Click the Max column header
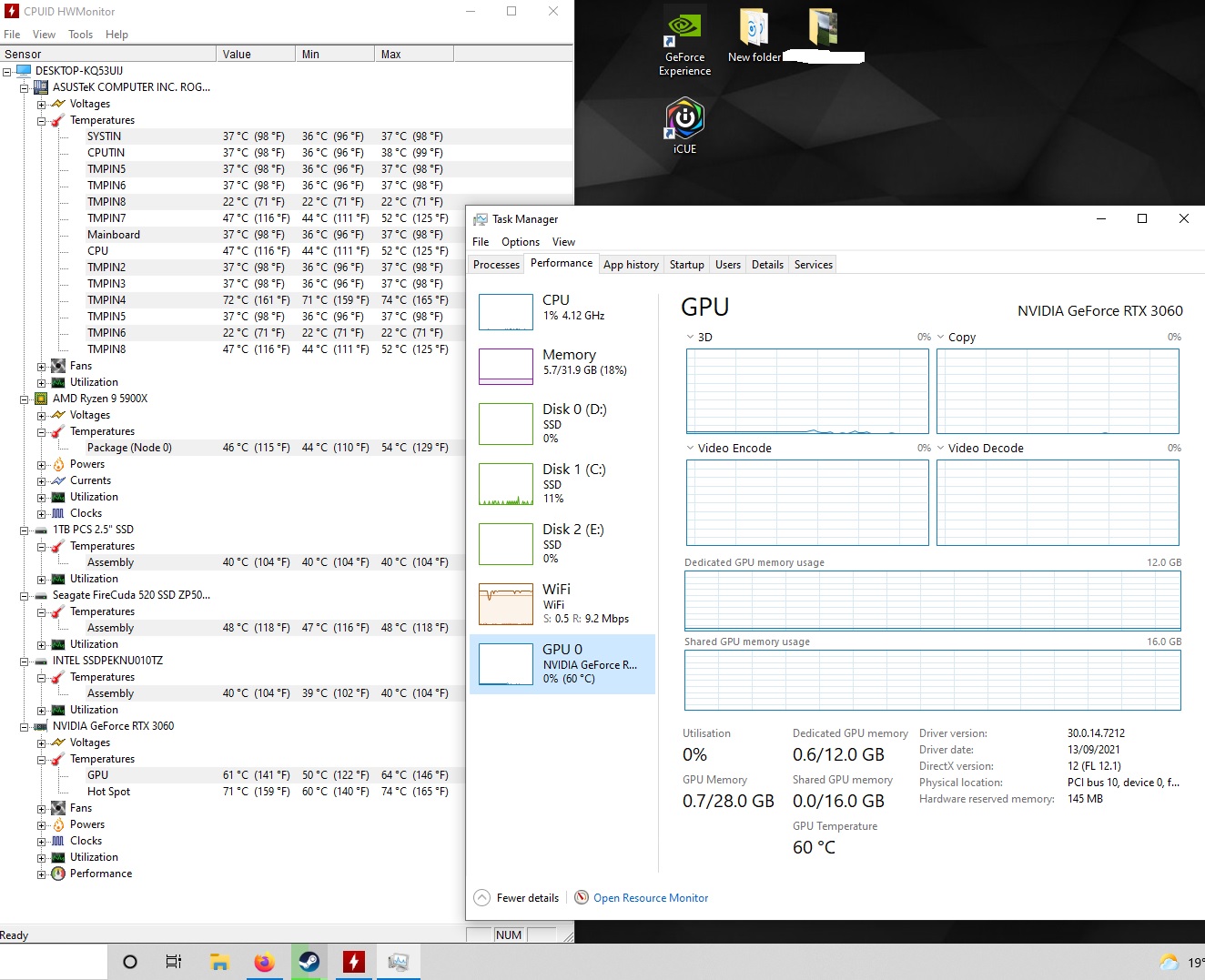The width and height of the screenshot is (1205, 980). [414, 54]
